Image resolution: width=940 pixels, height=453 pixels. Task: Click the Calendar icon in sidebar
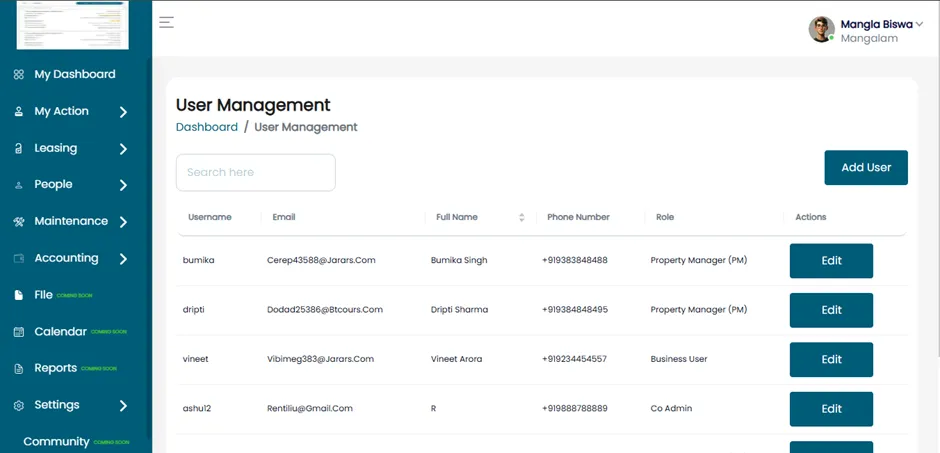[x=19, y=332]
